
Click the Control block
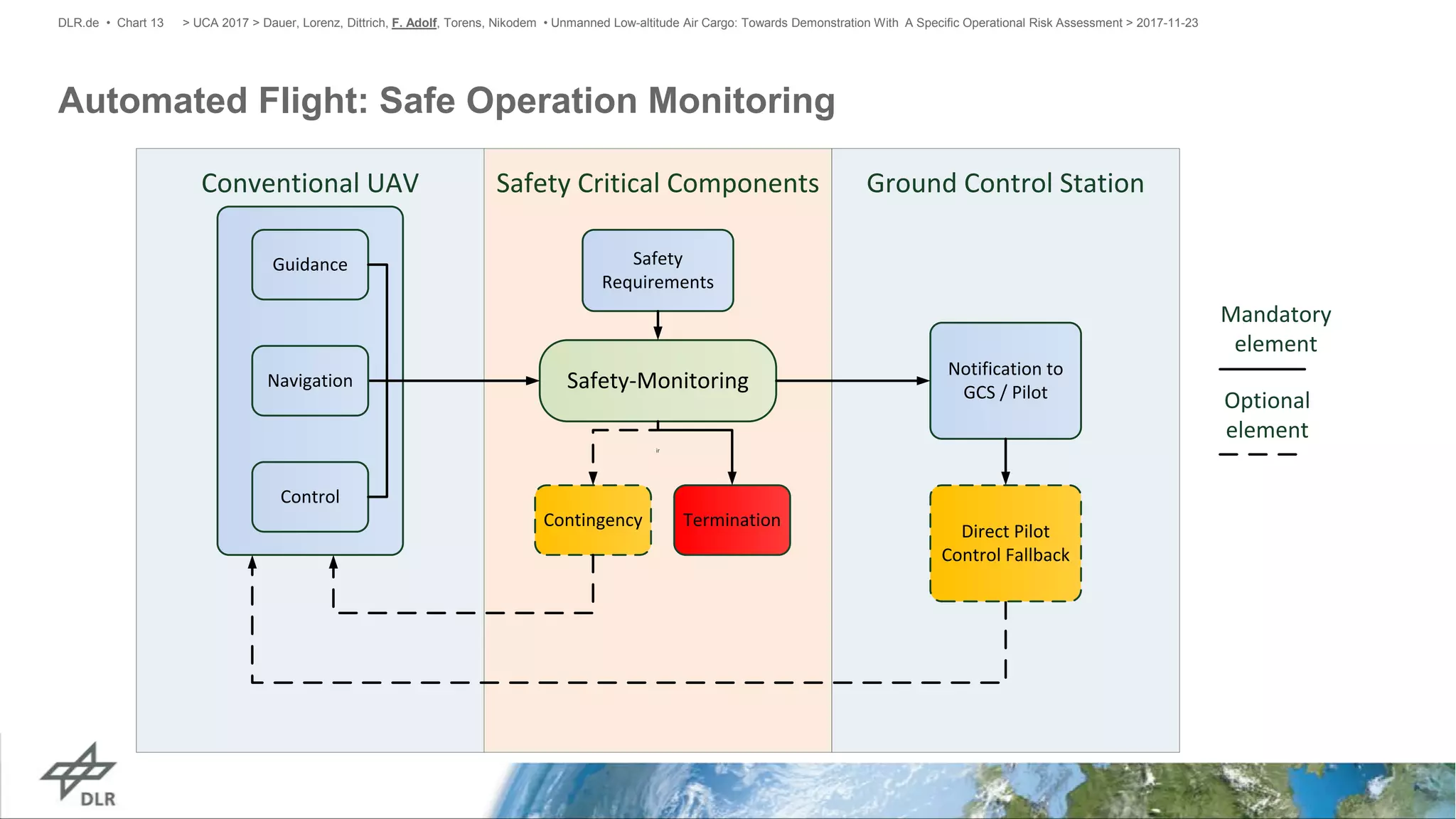[310, 497]
